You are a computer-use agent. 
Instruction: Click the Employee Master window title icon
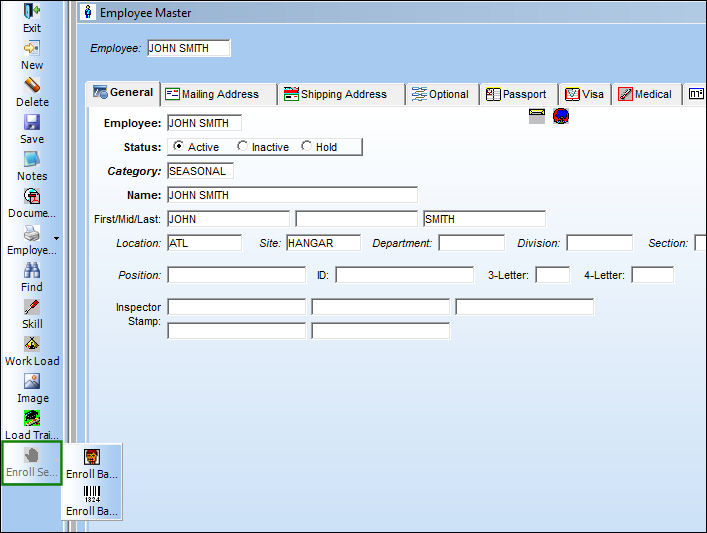coord(88,12)
